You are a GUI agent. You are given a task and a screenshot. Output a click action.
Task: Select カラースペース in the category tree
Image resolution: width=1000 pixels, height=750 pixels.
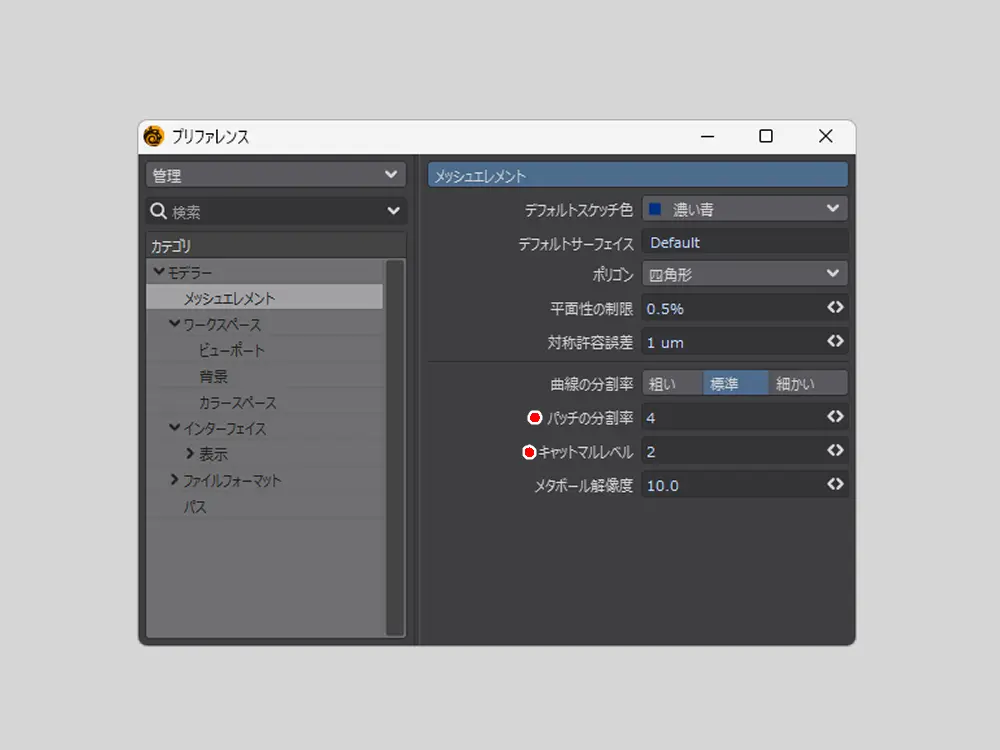tap(237, 403)
